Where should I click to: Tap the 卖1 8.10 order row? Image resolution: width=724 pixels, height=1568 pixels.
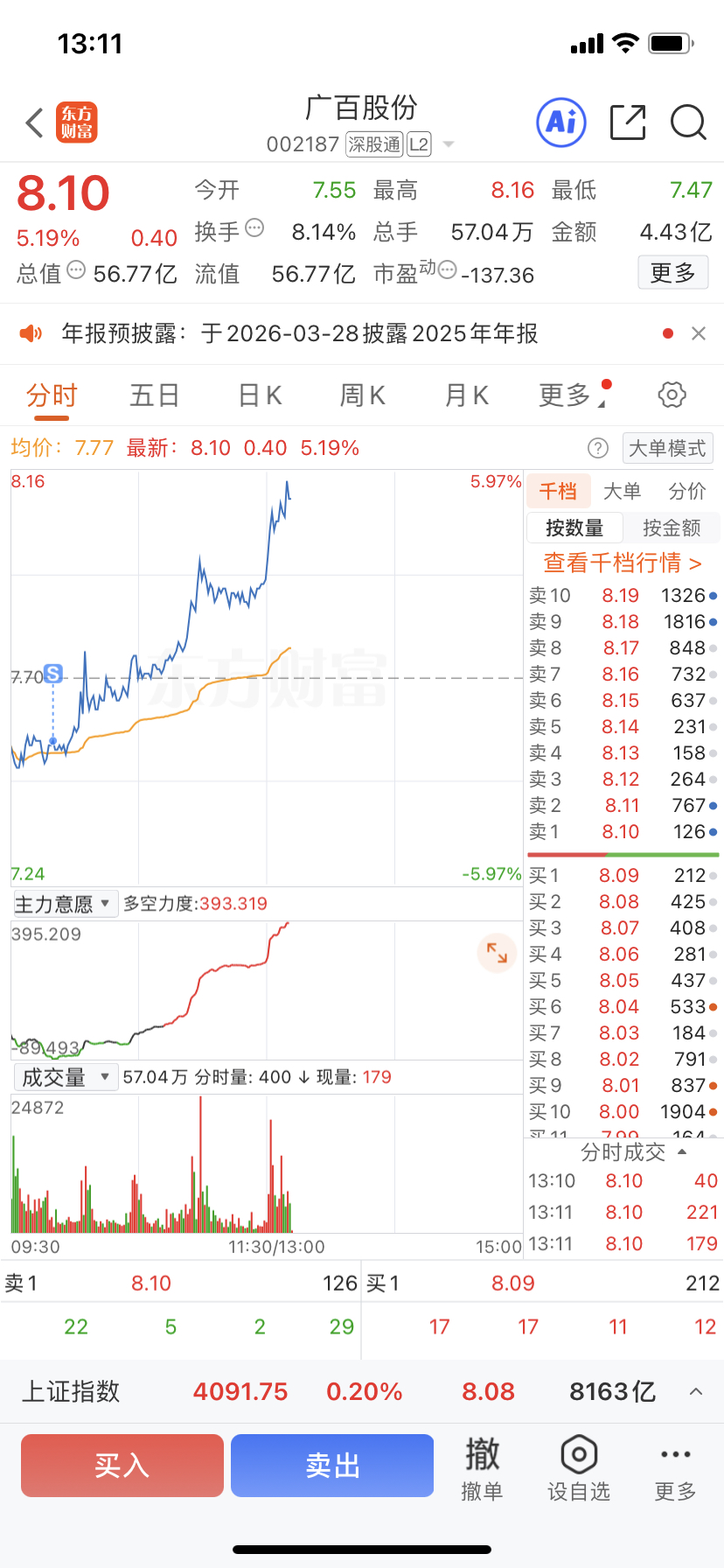pyautogui.click(x=623, y=832)
